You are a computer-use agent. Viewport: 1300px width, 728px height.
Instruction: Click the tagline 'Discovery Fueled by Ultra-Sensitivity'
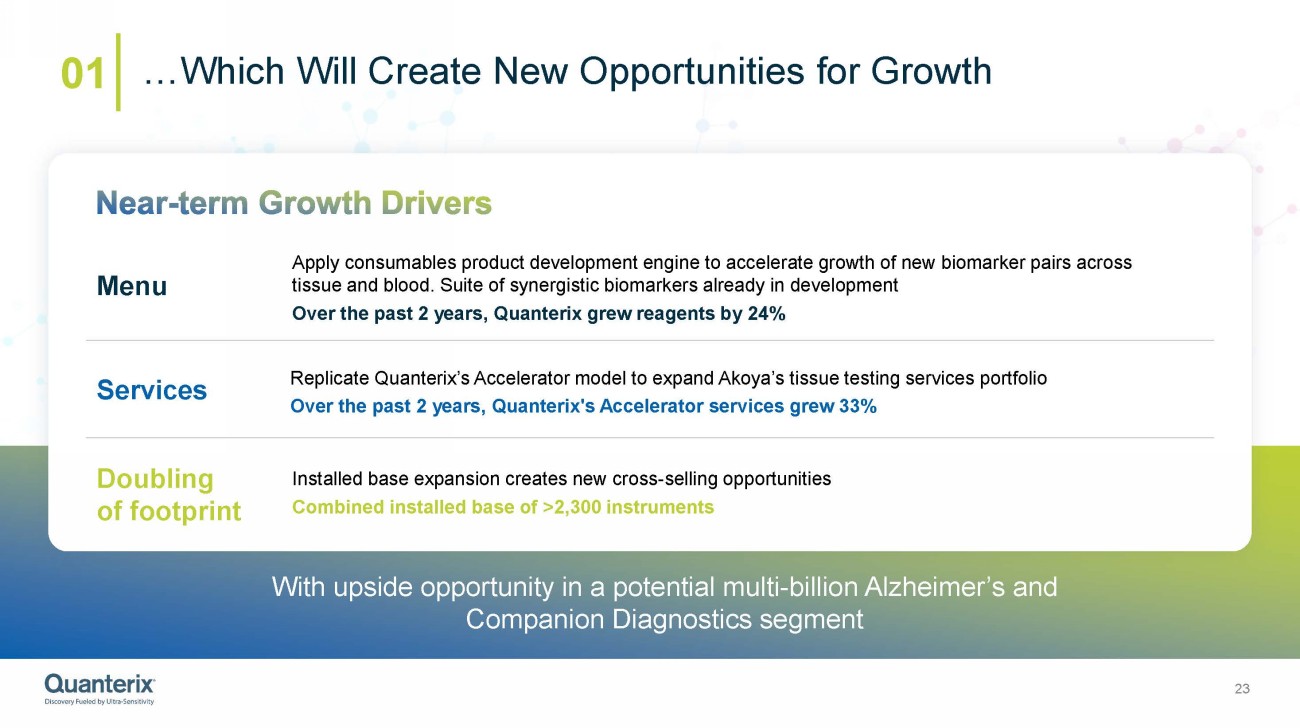point(100,701)
